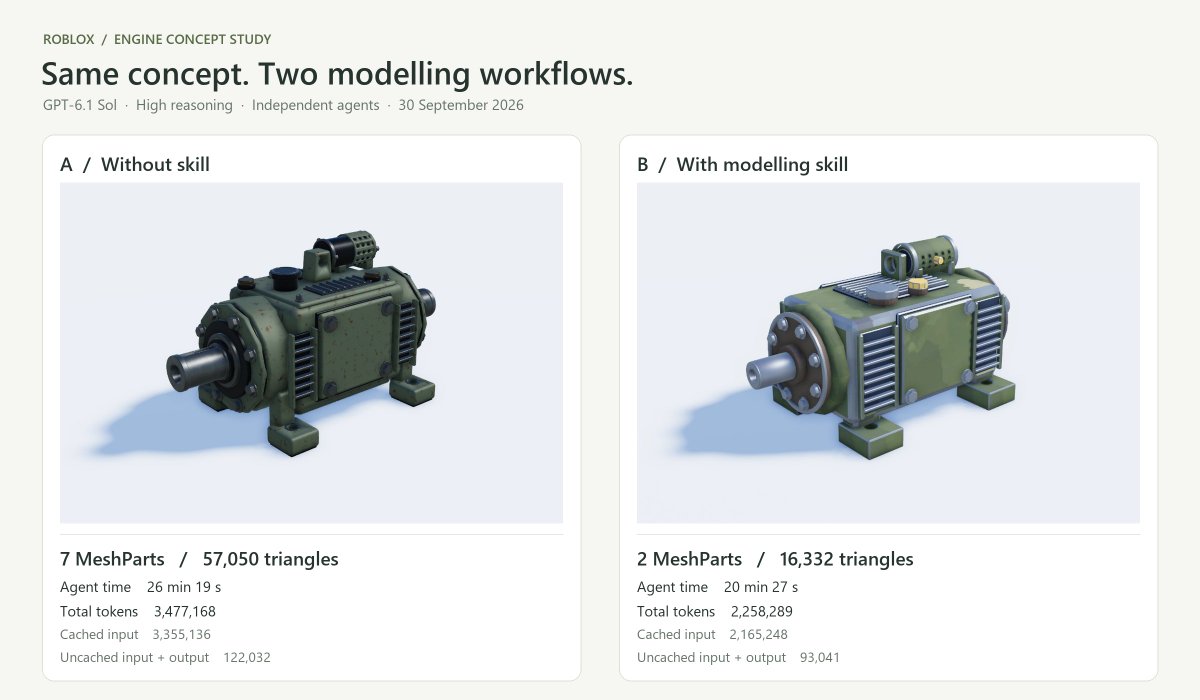Open the dark green engine render in card A

pos(311,352)
